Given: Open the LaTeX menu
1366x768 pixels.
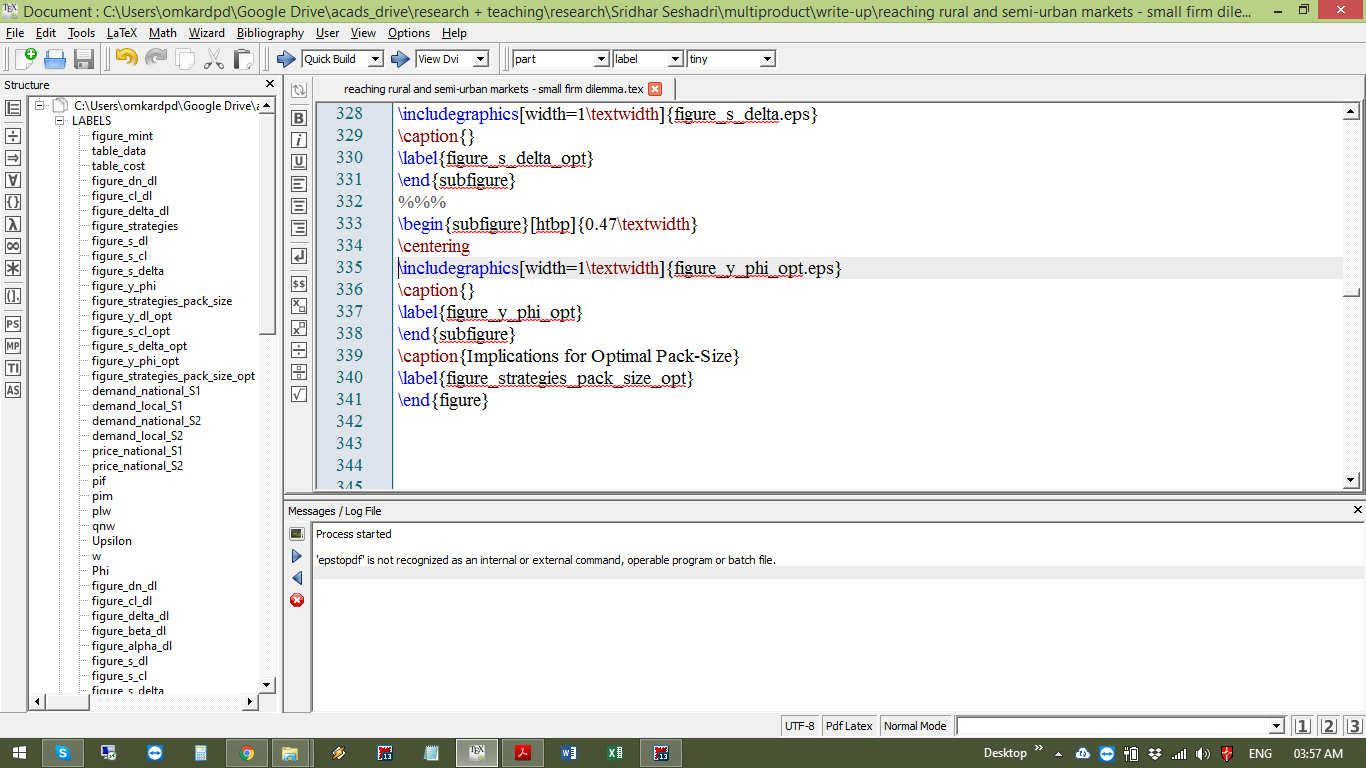Looking at the screenshot, I should click(122, 33).
